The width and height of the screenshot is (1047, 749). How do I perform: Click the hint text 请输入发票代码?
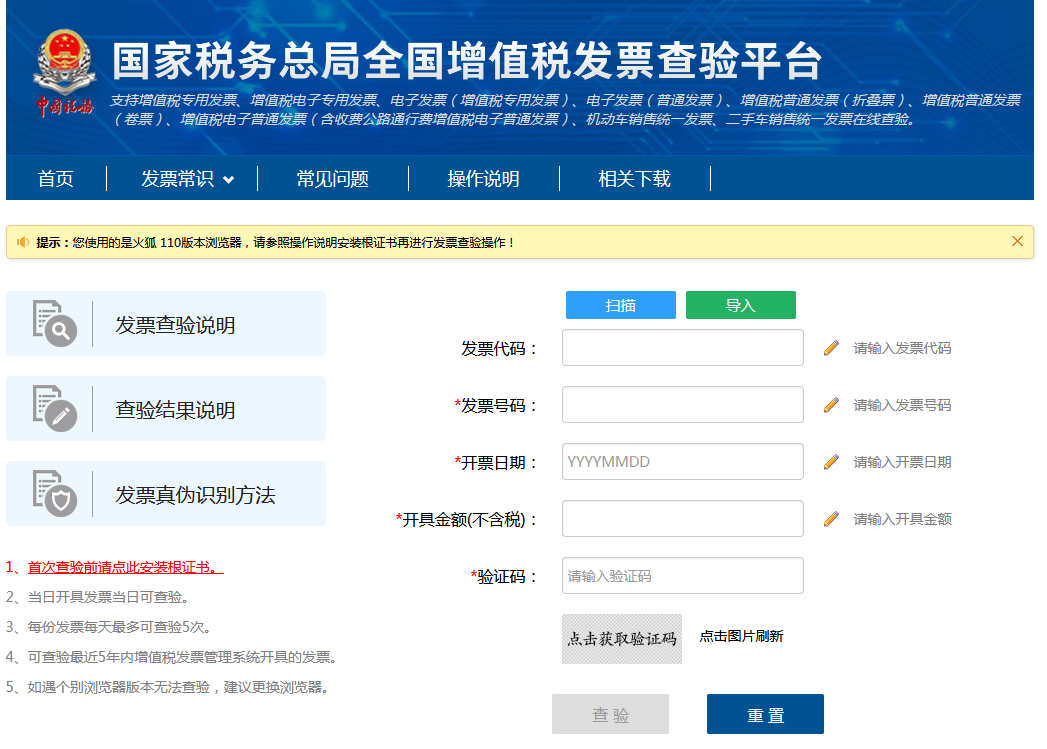pos(902,348)
